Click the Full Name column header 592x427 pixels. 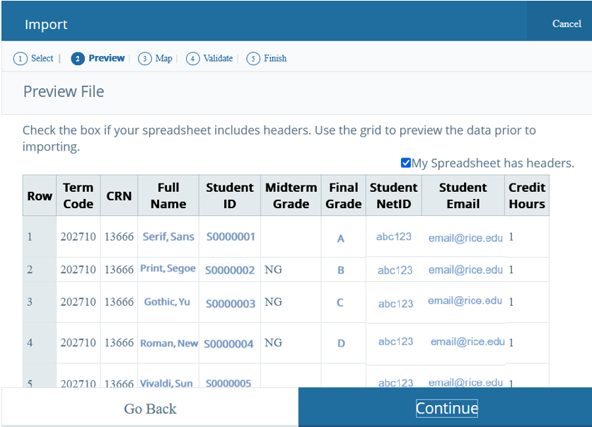(x=168, y=196)
